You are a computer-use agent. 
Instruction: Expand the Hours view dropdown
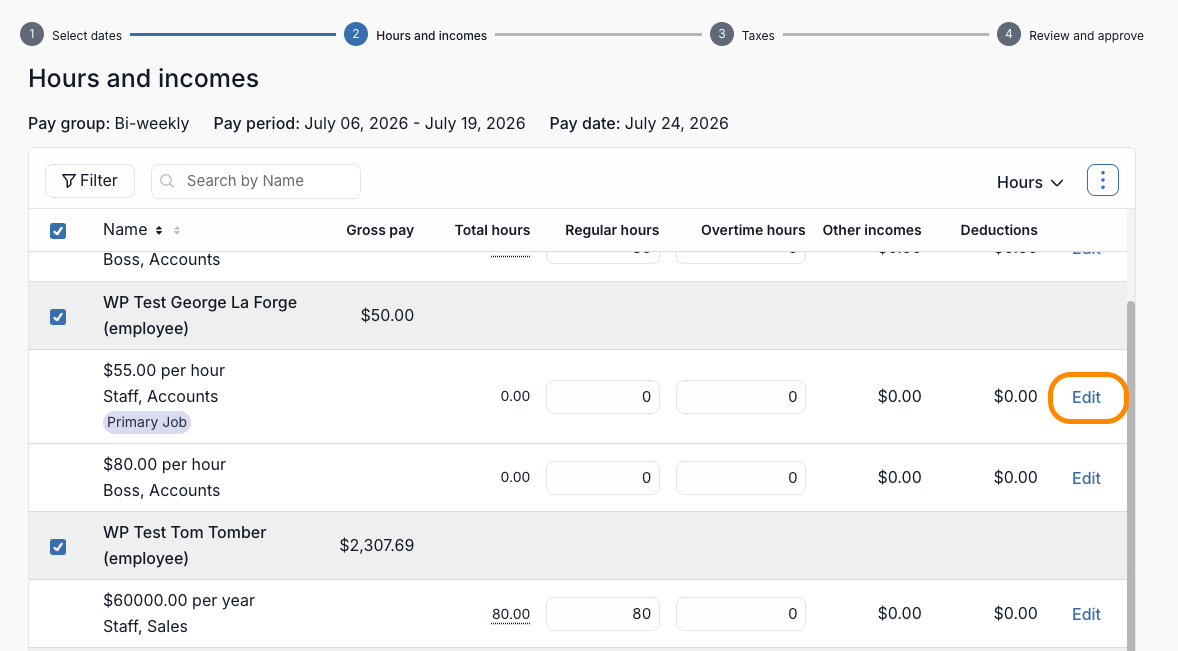pos(1030,182)
